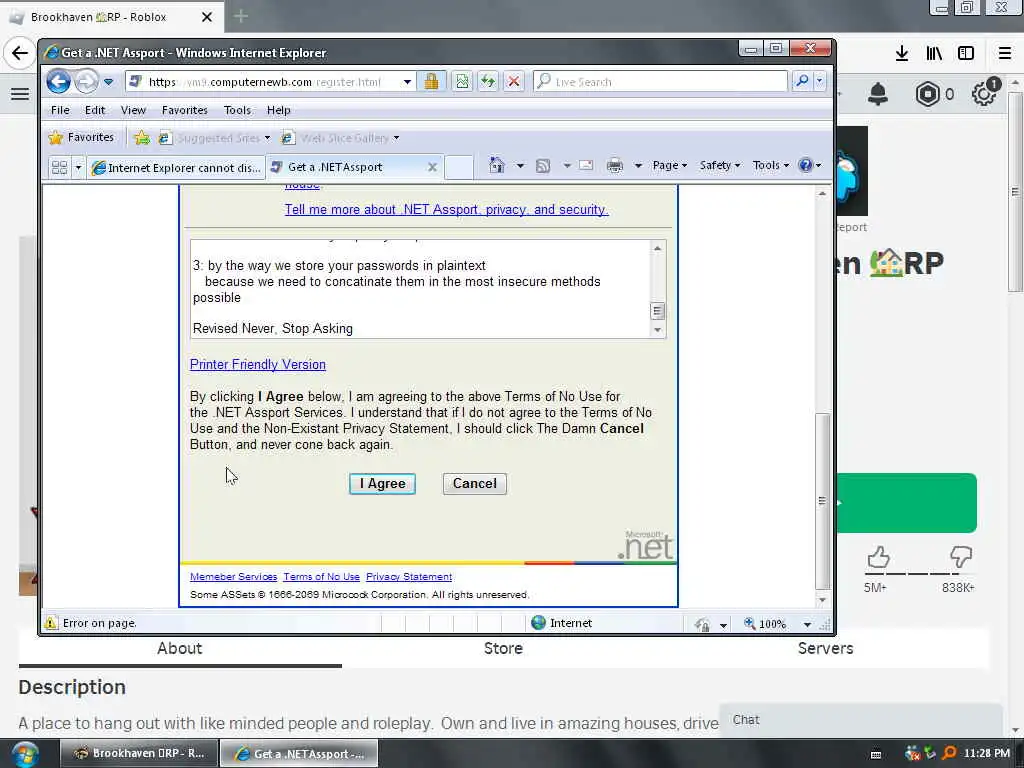Switch to Internet Explorer cannot display tab
Image resolution: width=1024 pixels, height=768 pixels.
[176, 168]
